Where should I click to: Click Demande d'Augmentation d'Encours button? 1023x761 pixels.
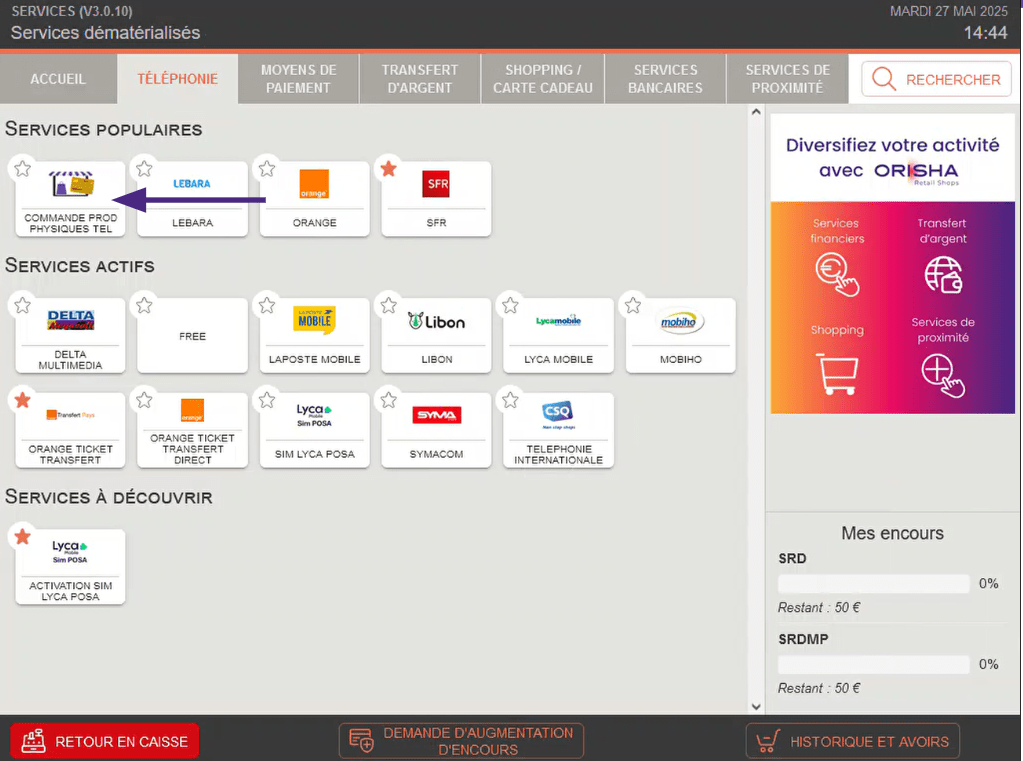461,741
